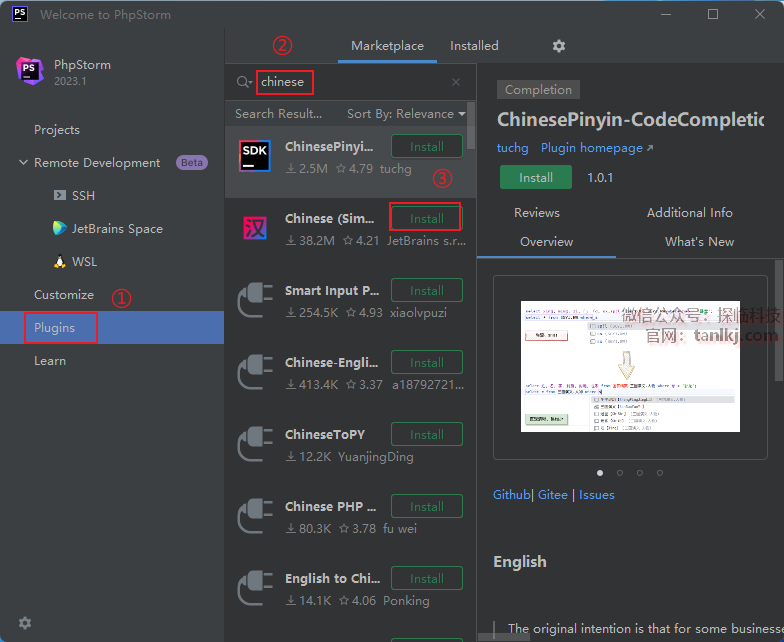Click the search magnifier icon

click(x=243, y=82)
